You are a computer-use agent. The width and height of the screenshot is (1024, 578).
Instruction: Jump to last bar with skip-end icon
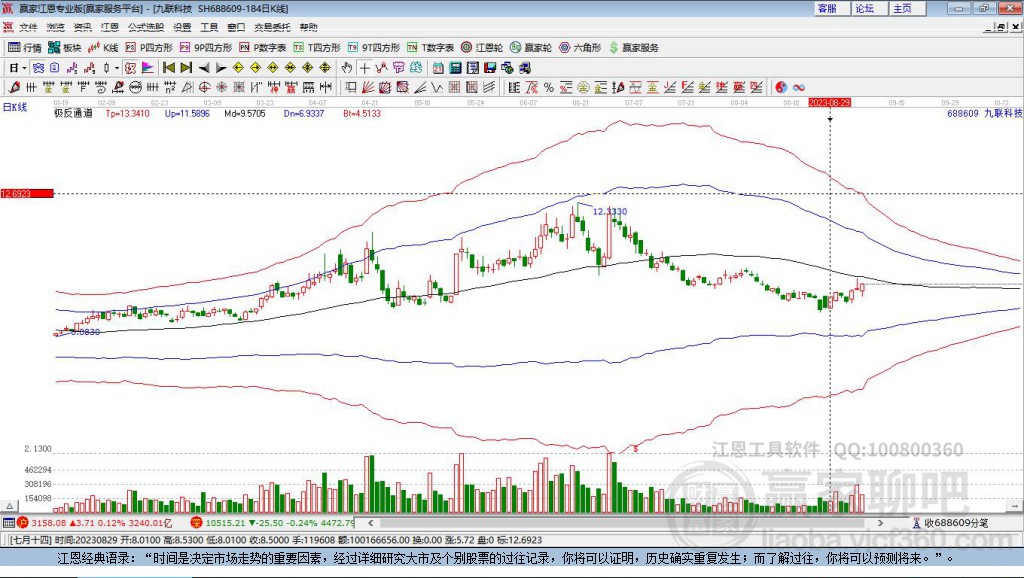tap(186, 68)
